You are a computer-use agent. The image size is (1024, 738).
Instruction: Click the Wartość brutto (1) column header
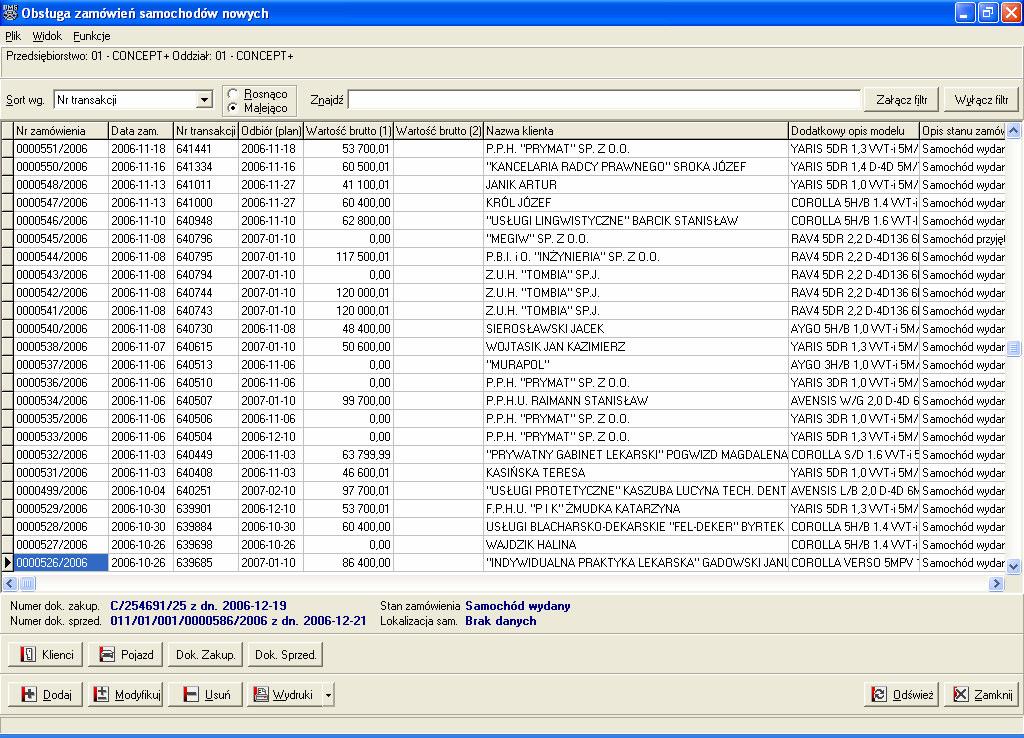tap(348, 131)
